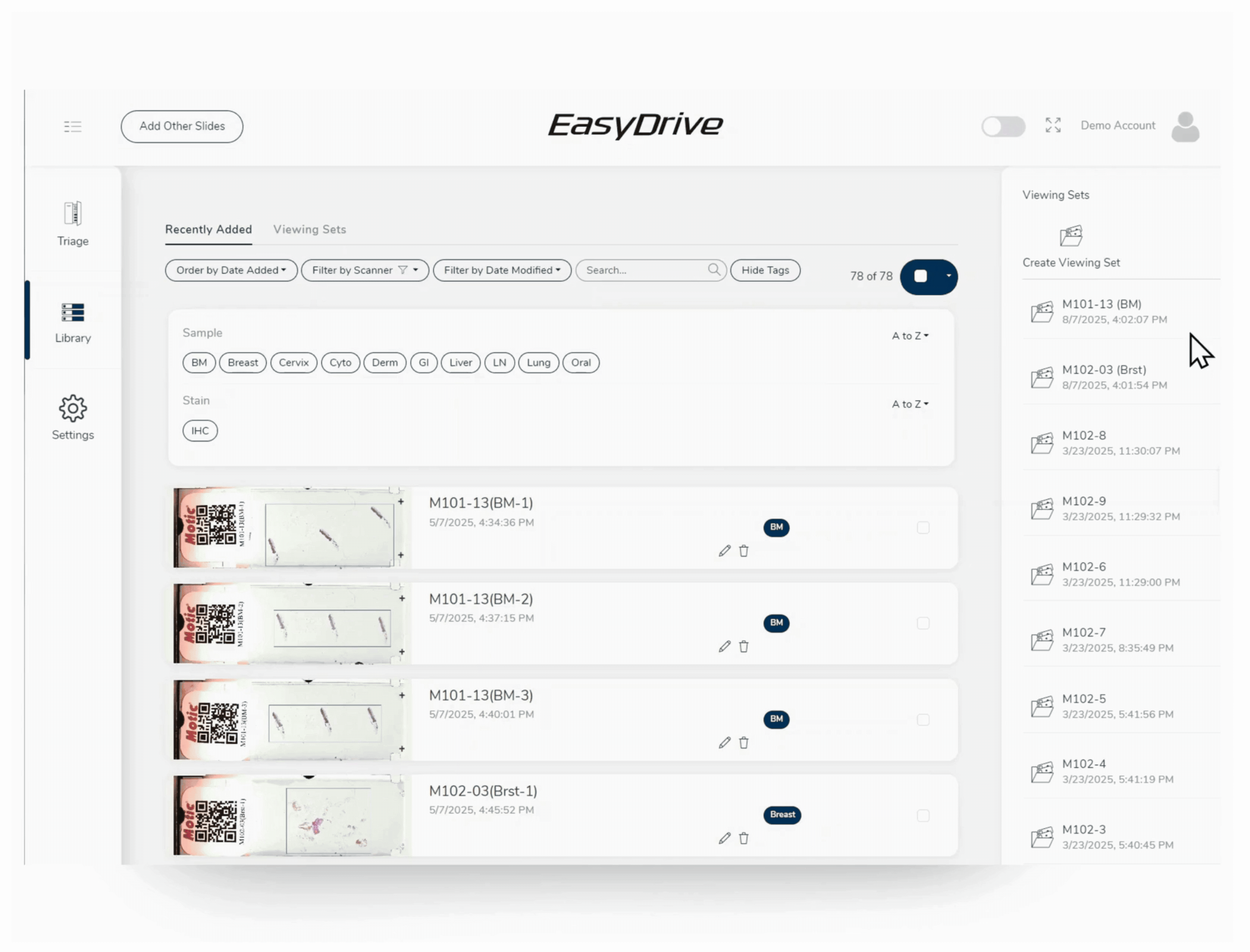This screenshot has width=1250, height=952.
Task: Edit slide M101-13(BM-2) pencil icon
Action: 724,647
